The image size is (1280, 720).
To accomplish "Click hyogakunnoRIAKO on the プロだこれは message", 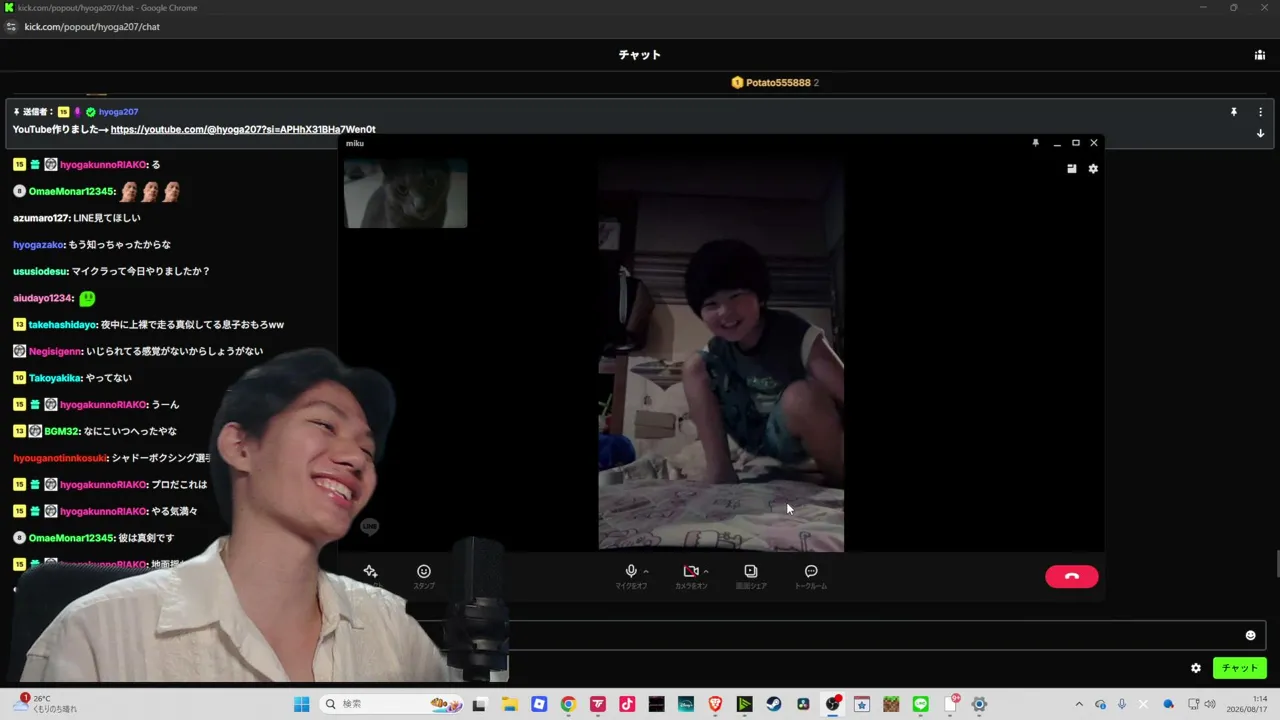I will click(103, 485).
